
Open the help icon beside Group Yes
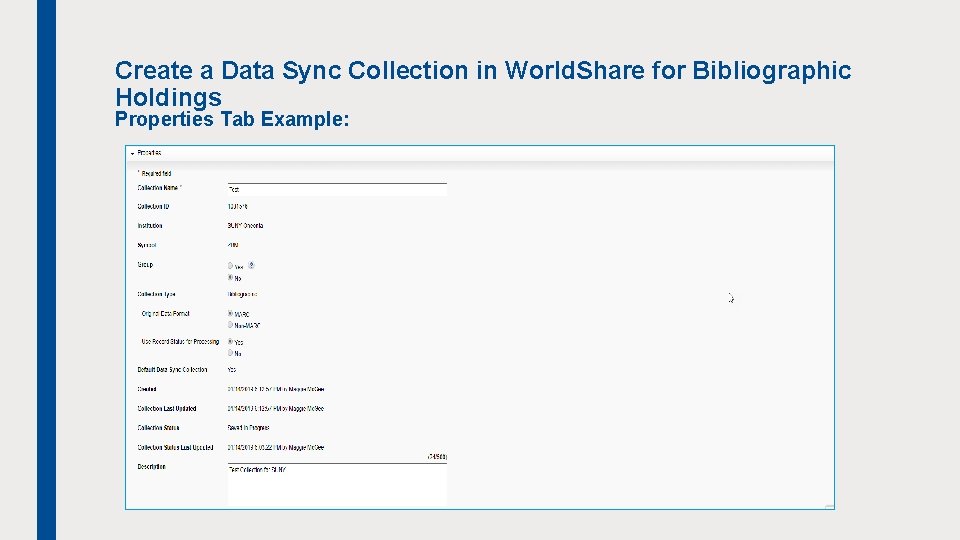[x=251, y=266]
